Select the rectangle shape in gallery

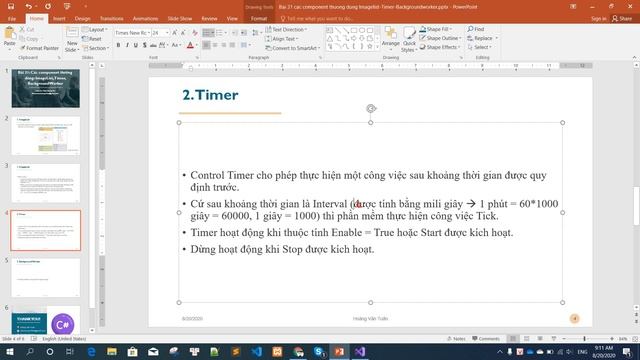pos(354,30)
